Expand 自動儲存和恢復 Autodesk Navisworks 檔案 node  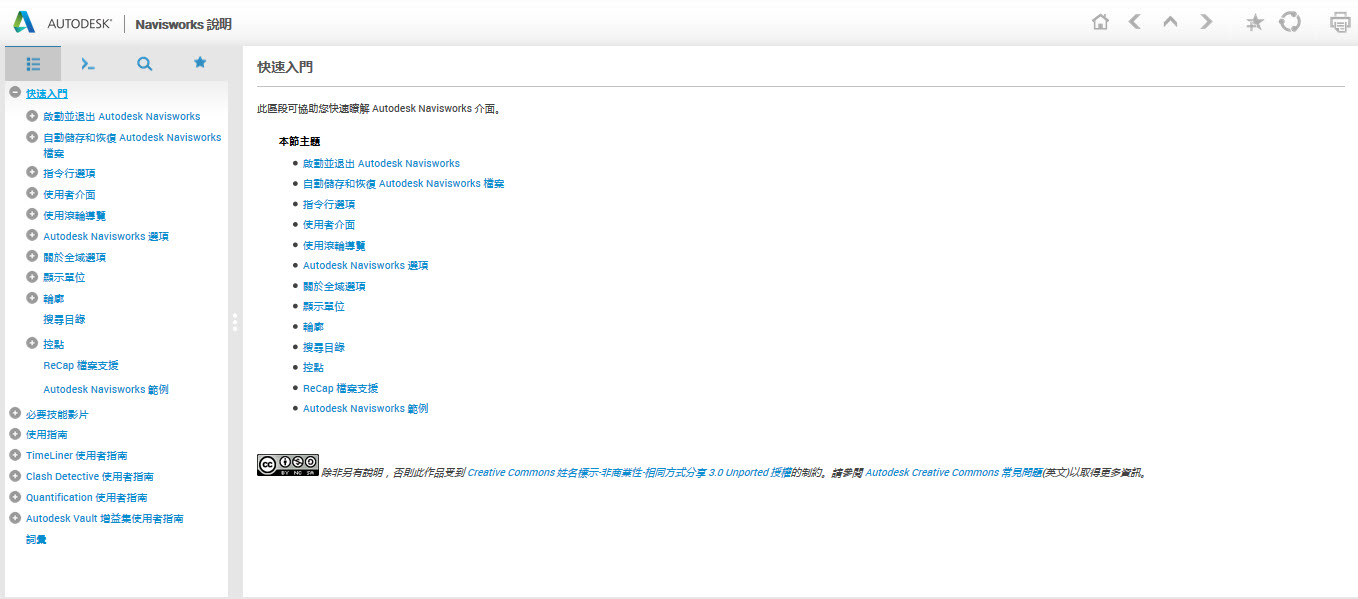[32, 137]
